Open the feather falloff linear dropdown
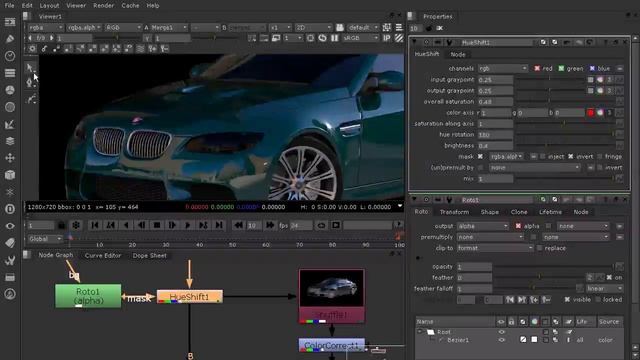Screen dimensions: 640x360 coord(604,288)
